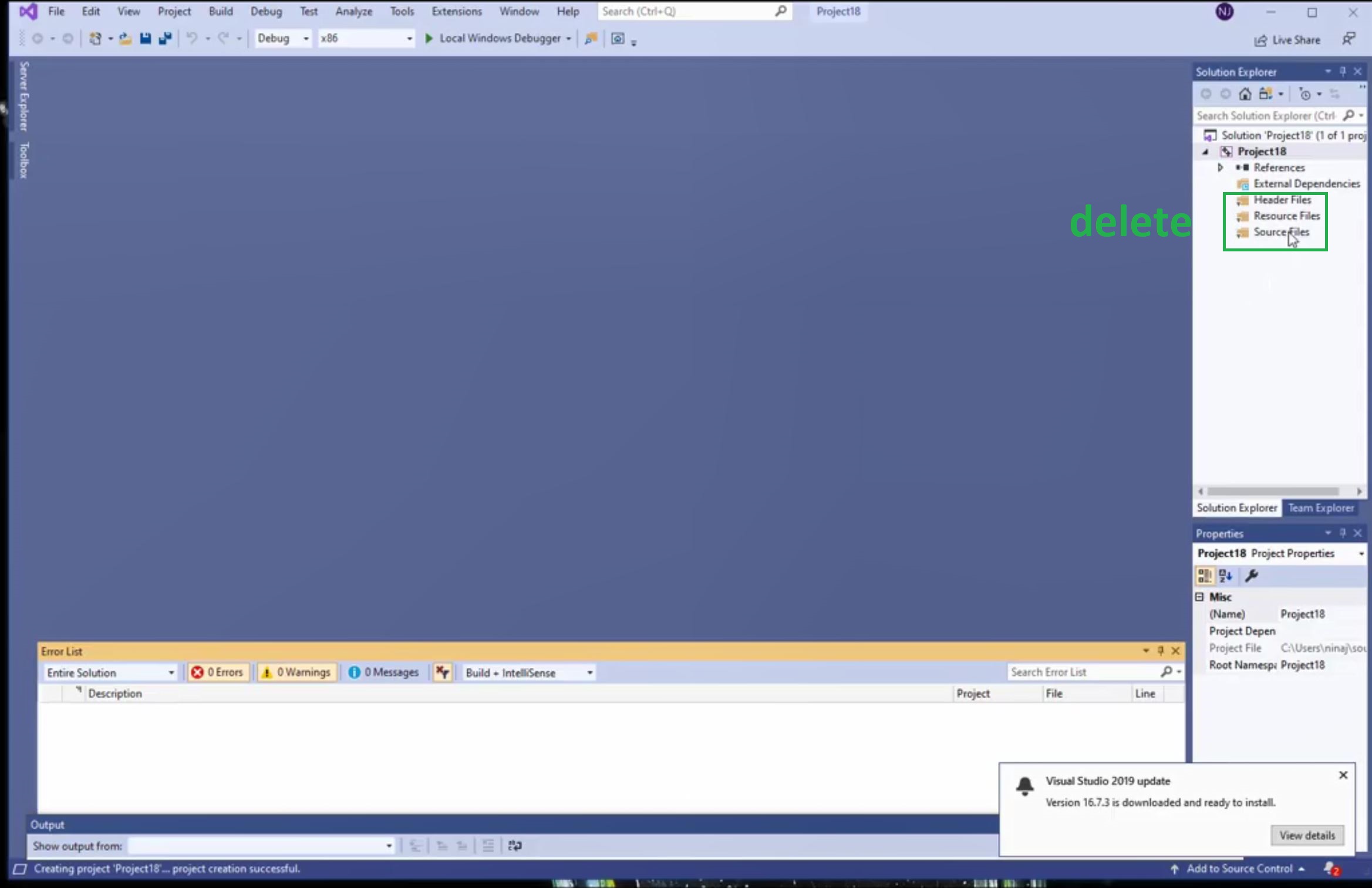1372x888 pixels.
Task: Click the Save All toolbar icon
Action: [x=165, y=39]
